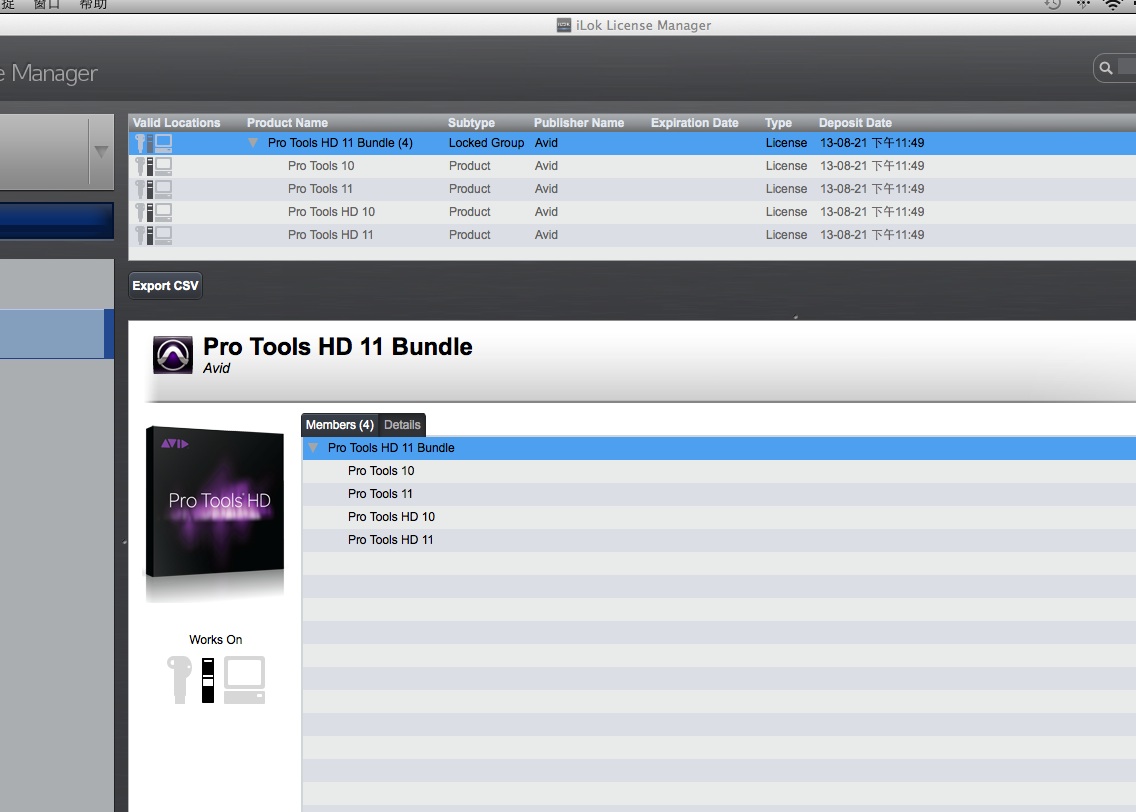Click the iLok key icon under Works On

pos(180,679)
